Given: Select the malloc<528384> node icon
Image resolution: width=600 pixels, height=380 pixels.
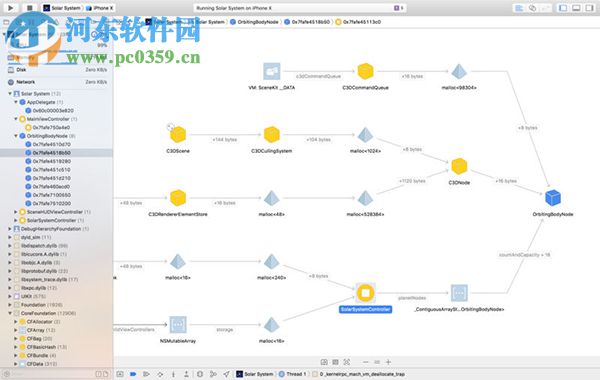Looking at the screenshot, I should (365, 198).
